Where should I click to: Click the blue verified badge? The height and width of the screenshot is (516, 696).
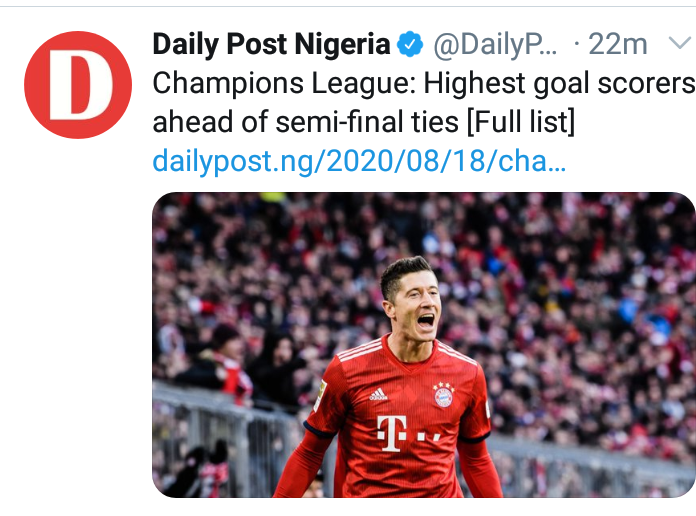coord(409,45)
